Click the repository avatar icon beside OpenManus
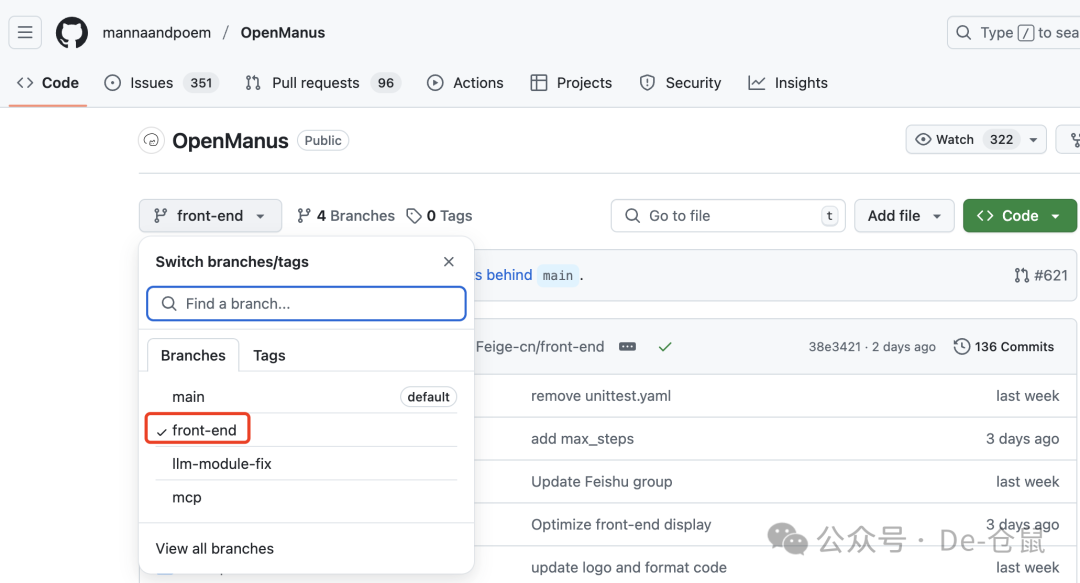The image size is (1080, 583). click(152, 141)
